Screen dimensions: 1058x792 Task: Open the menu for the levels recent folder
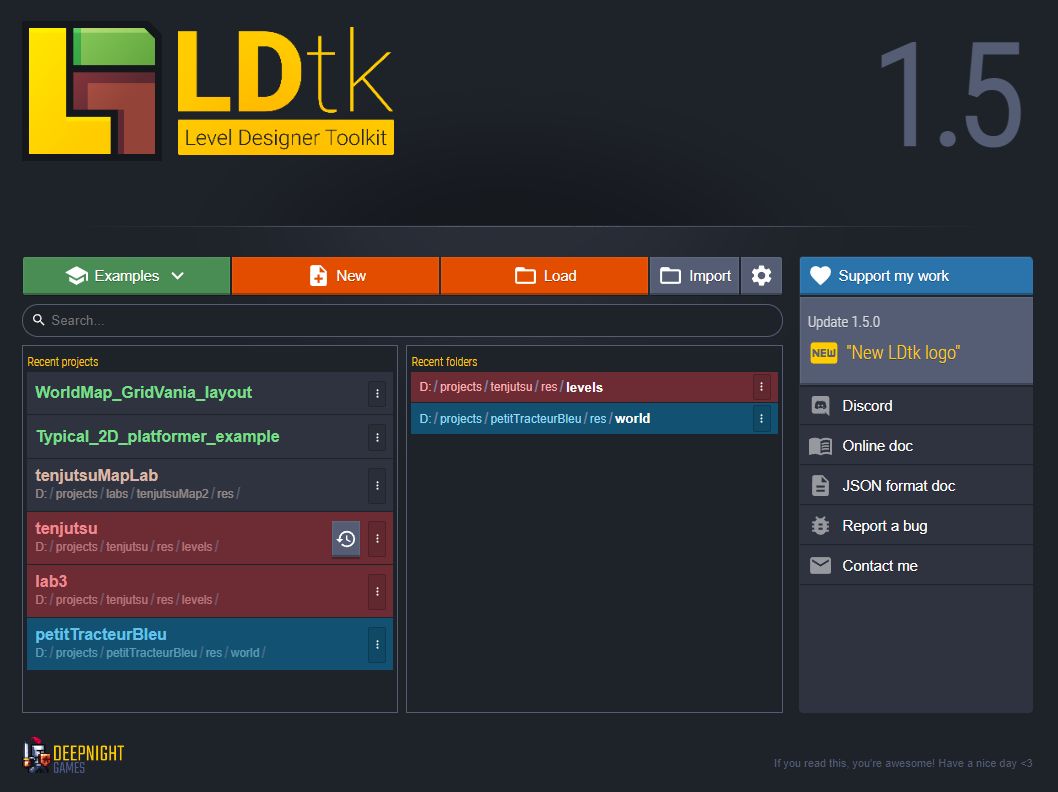coord(761,386)
